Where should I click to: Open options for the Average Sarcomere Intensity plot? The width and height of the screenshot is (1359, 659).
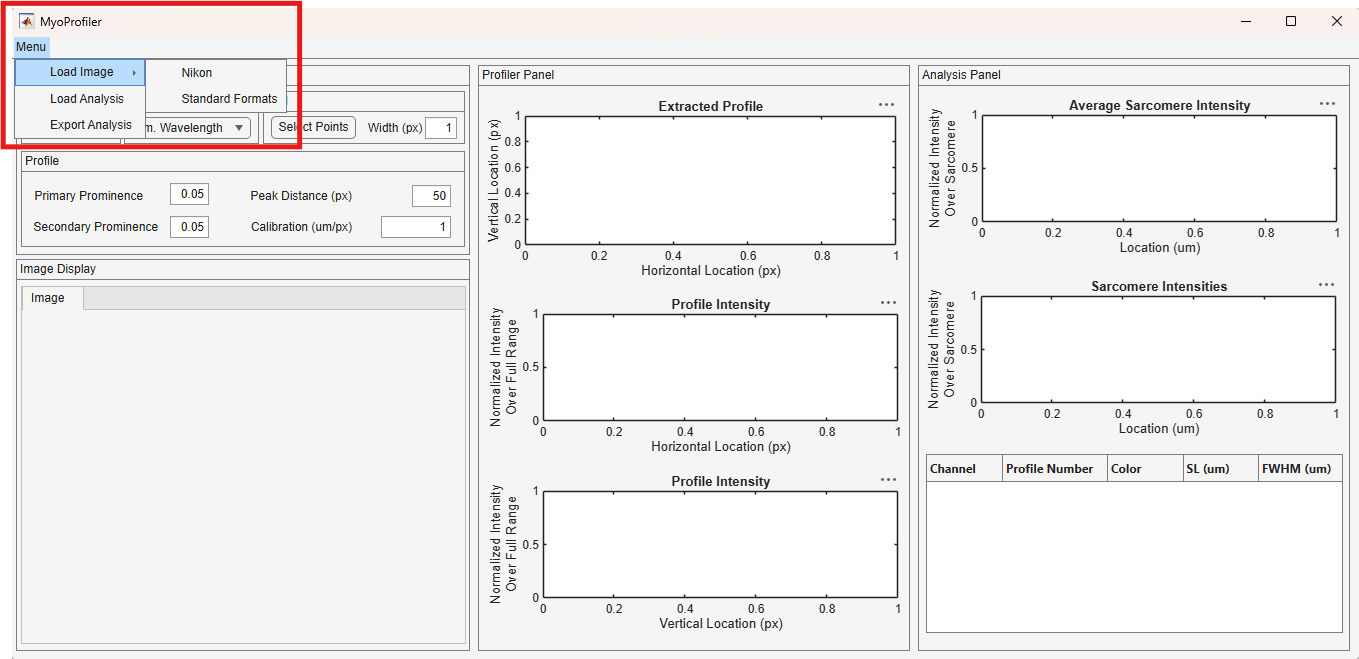1327,103
